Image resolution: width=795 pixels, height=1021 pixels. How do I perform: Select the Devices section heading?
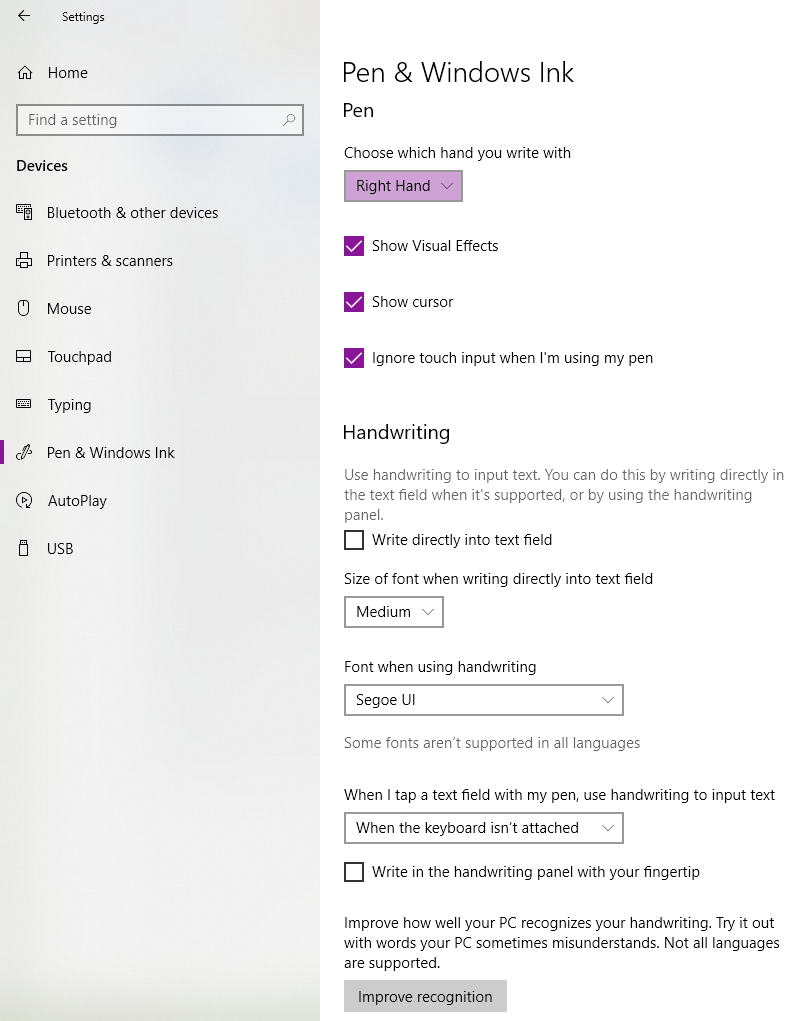[41, 165]
